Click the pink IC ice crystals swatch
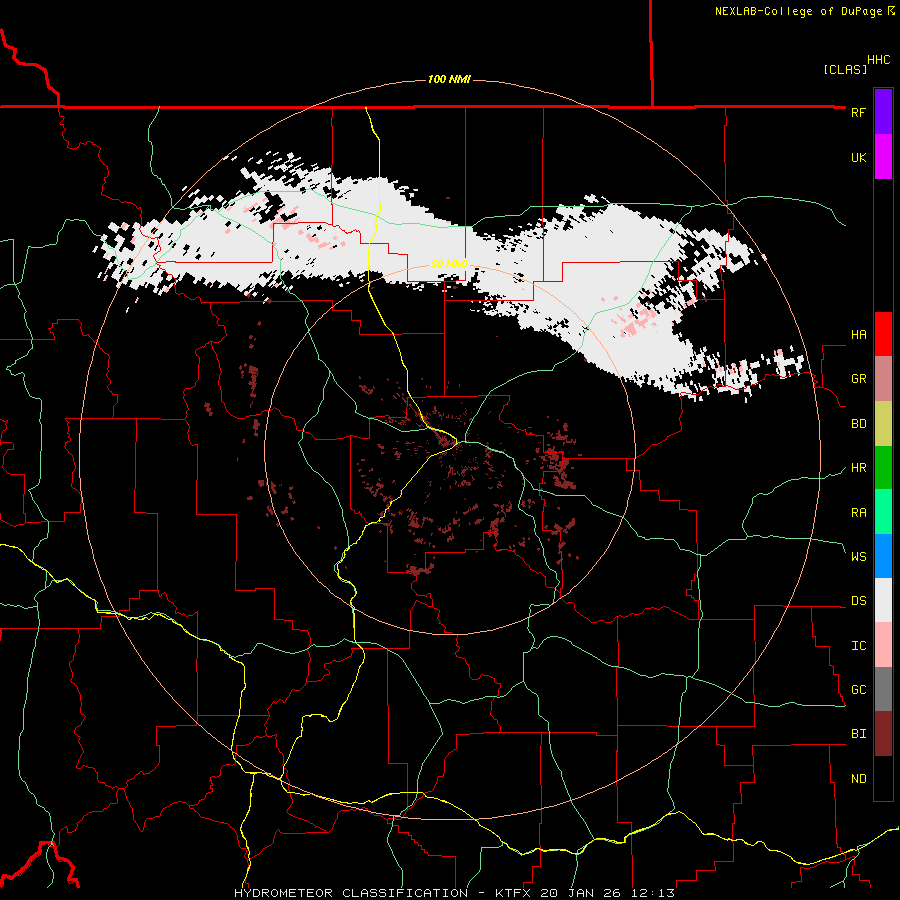This screenshot has width=900, height=900. pos(883,645)
